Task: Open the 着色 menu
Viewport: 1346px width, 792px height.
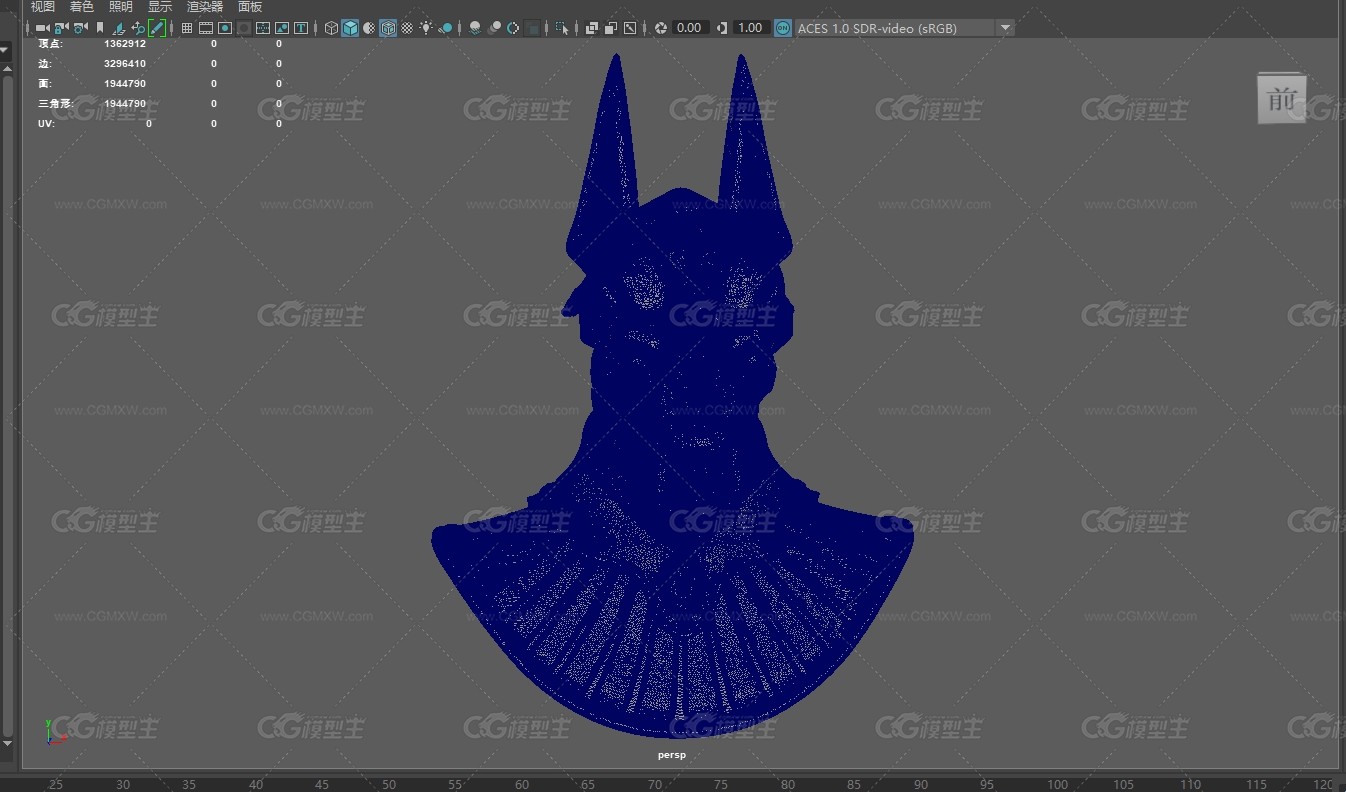Action: (81, 7)
